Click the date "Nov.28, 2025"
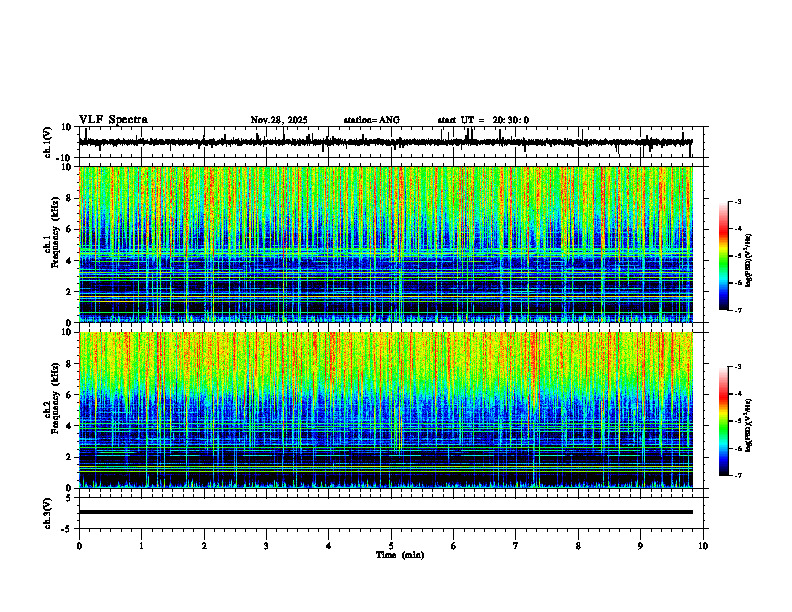 (x=279, y=120)
